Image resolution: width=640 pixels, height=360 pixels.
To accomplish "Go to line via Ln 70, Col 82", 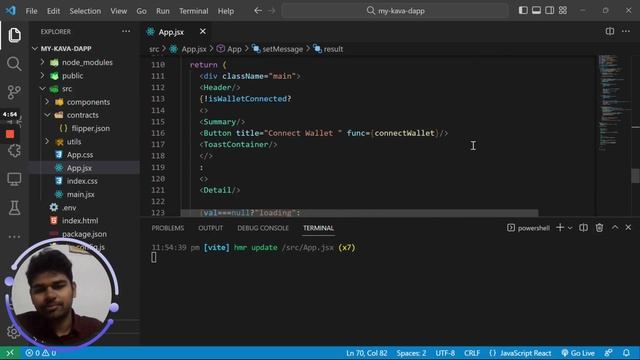I will 367,353.
